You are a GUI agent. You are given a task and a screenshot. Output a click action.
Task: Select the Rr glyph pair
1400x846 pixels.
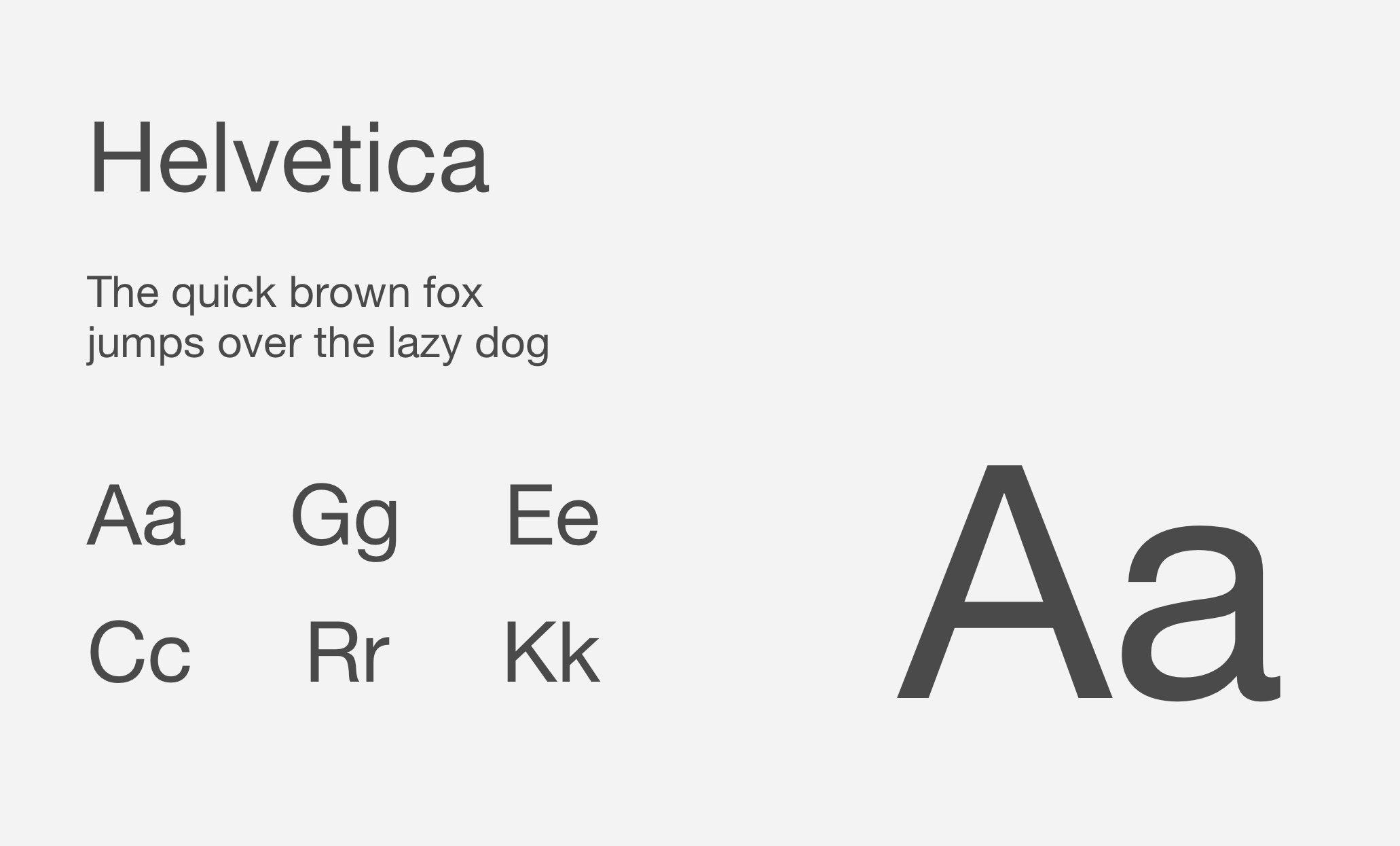347,652
